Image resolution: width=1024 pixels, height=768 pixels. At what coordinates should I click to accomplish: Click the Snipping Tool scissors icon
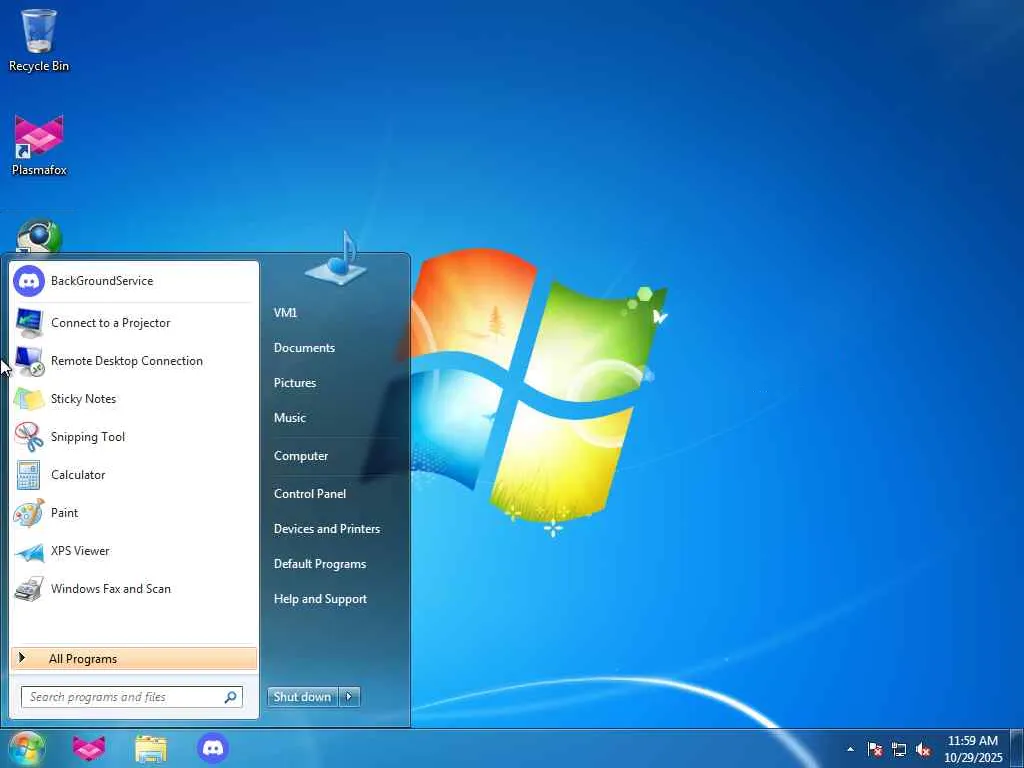(x=29, y=436)
